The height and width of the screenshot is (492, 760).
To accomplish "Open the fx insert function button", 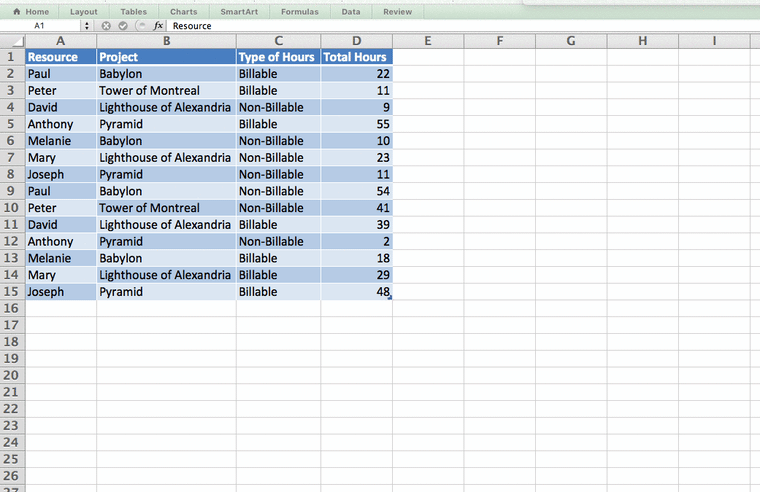I will (158, 26).
